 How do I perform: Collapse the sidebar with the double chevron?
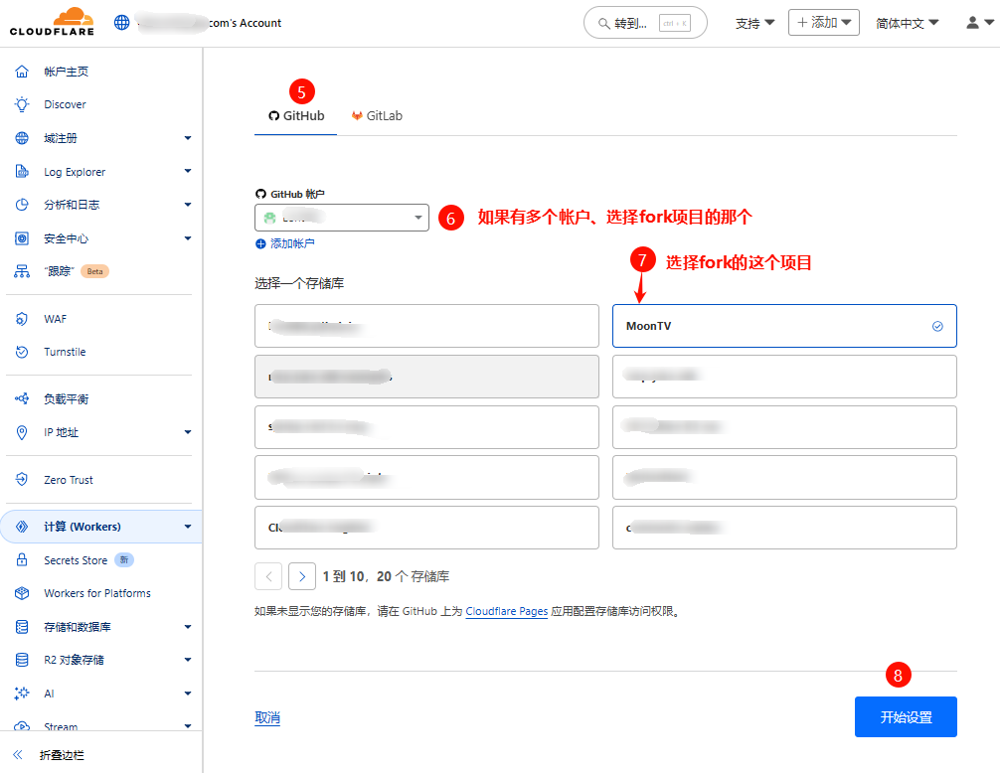point(18,755)
